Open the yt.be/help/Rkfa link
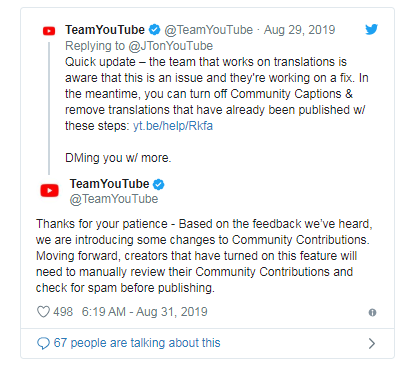Screen dimensions: 419x369 173,126
